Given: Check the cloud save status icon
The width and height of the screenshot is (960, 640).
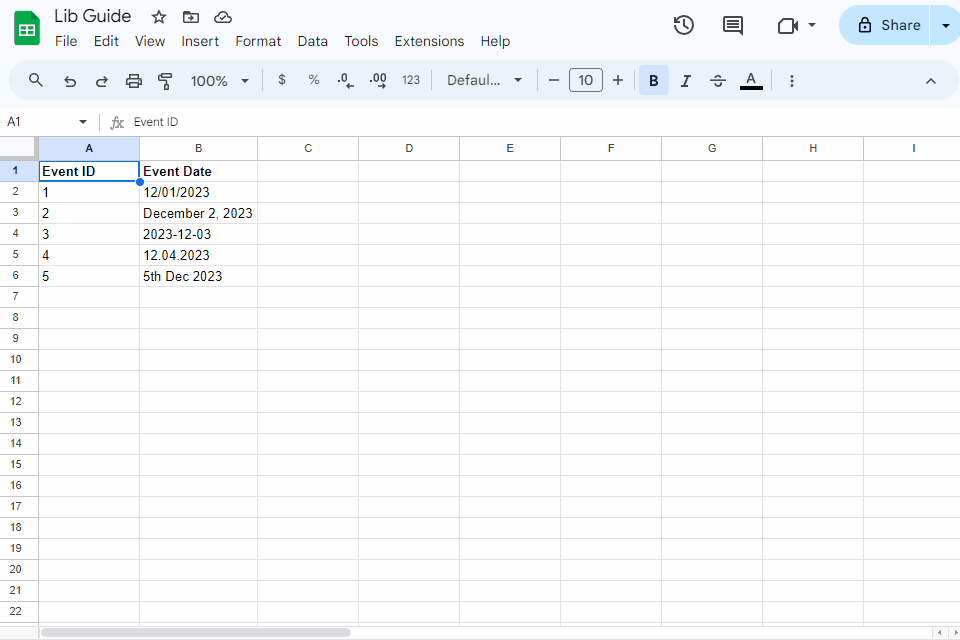Looking at the screenshot, I should (223, 17).
